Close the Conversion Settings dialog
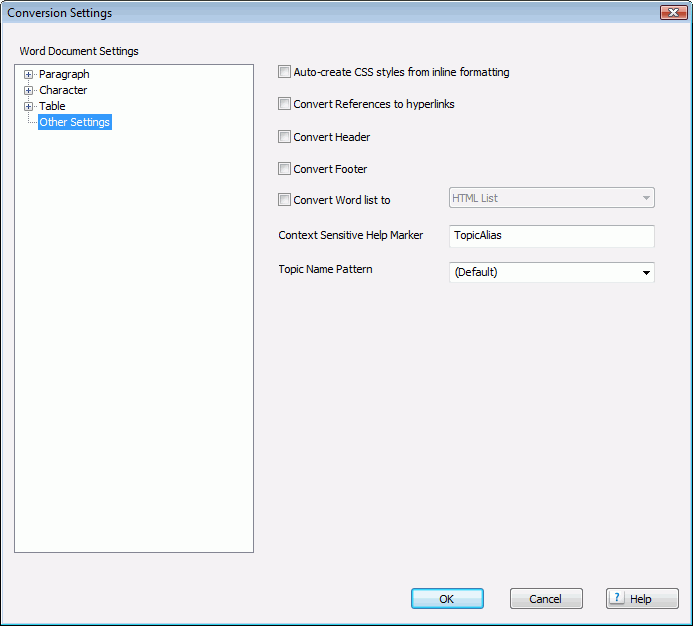Viewport: 693px width, 626px height. 673,13
